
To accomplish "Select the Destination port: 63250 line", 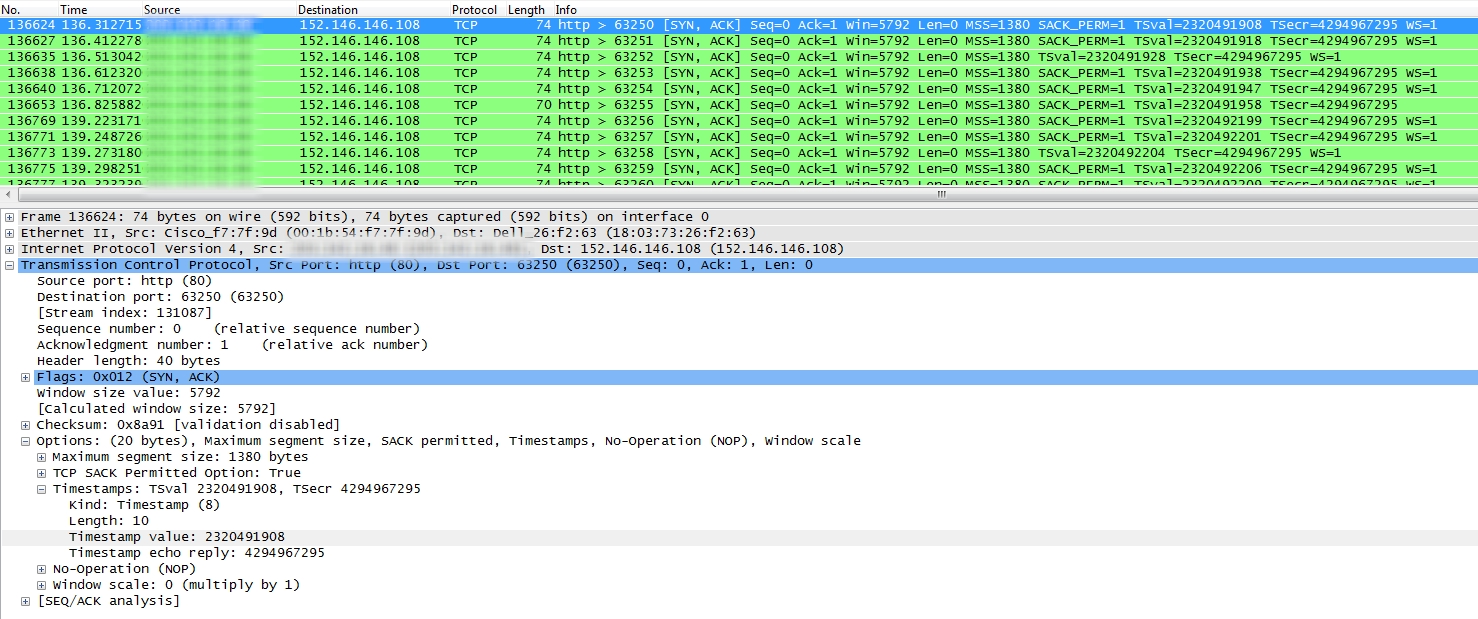I will point(160,297).
